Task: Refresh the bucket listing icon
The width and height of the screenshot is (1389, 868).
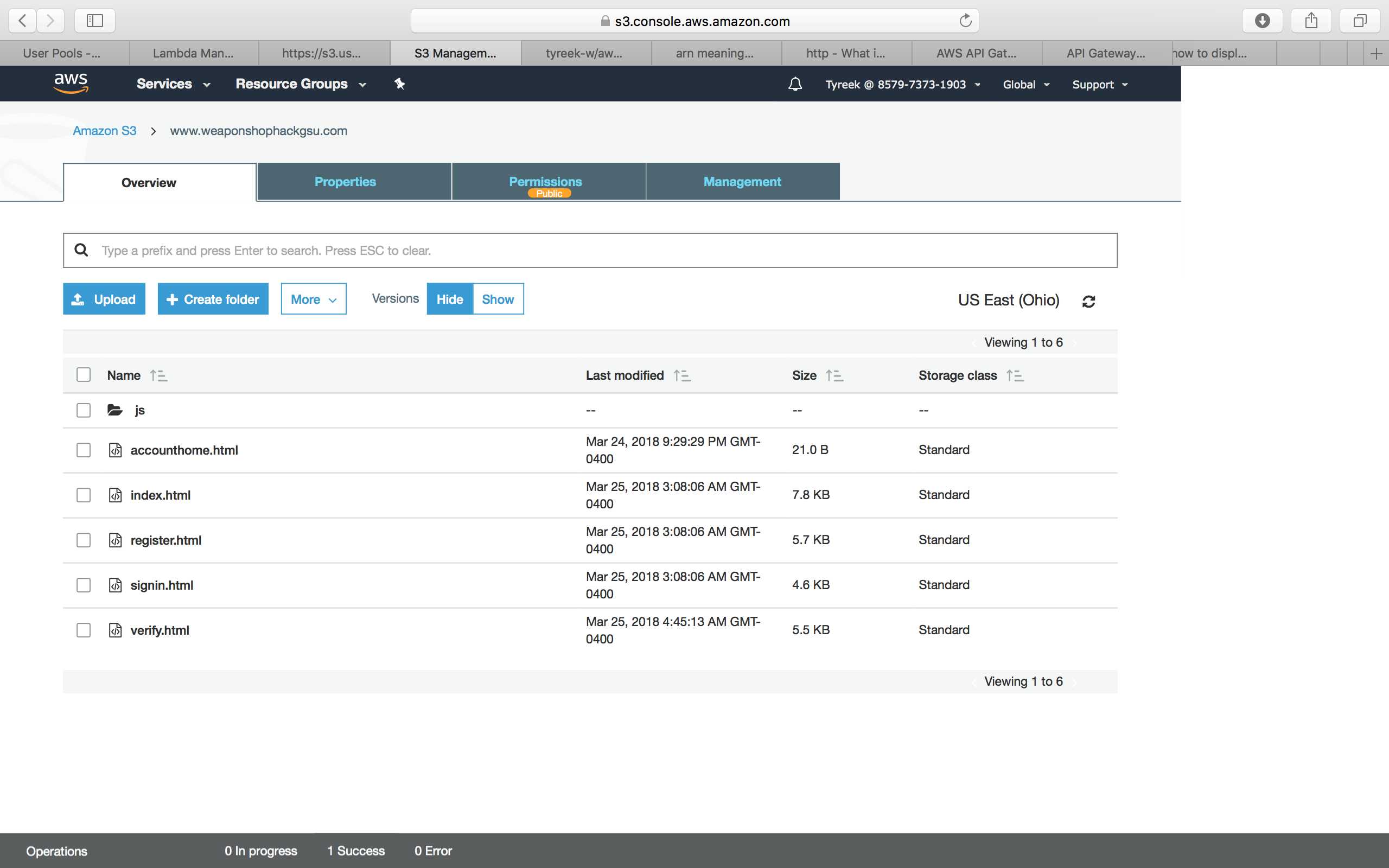Action: [x=1088, y=301]
